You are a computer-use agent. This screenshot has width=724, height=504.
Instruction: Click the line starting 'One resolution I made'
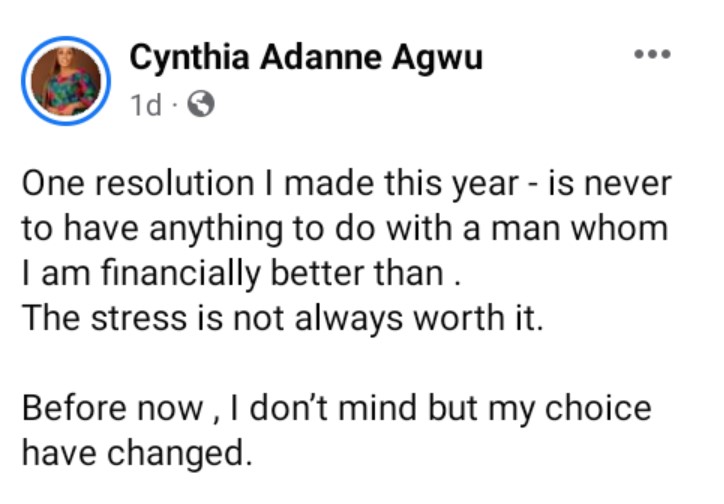pyautogui.click(x=346, y=186)
